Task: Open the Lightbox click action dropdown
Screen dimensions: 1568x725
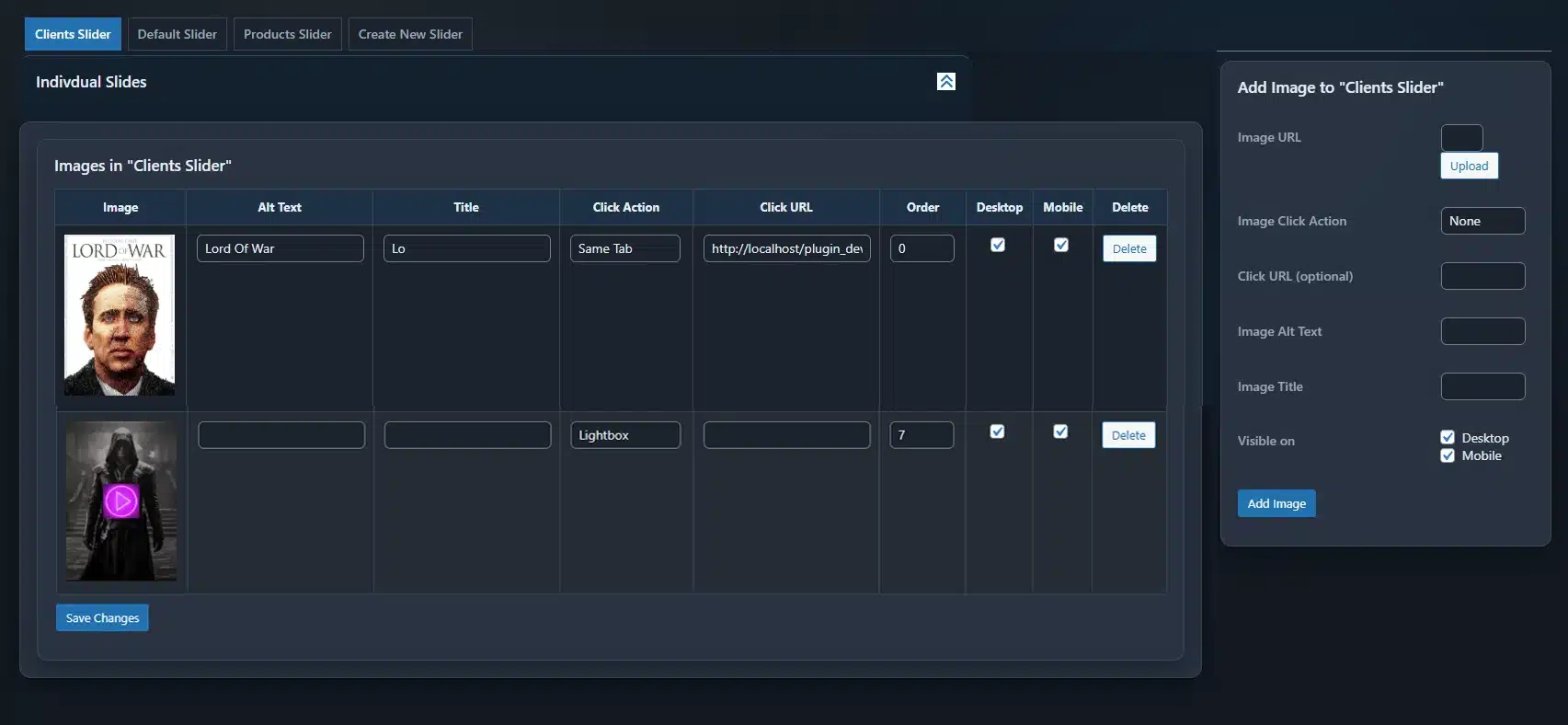Action: [x=624, y=435]
